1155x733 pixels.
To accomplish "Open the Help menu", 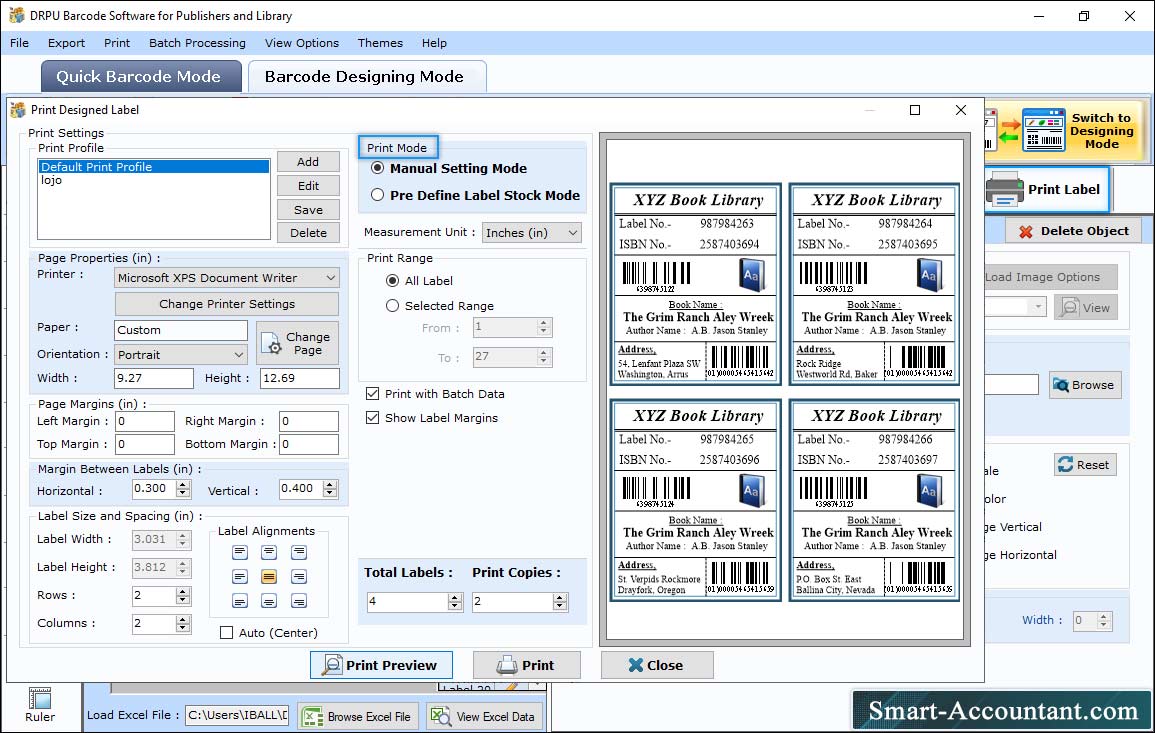I will click(x=434, y=43).
